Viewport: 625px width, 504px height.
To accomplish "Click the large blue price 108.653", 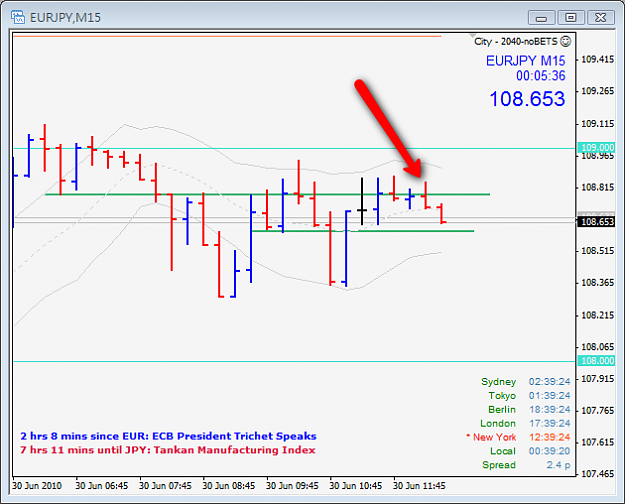I will click(527, 98).
